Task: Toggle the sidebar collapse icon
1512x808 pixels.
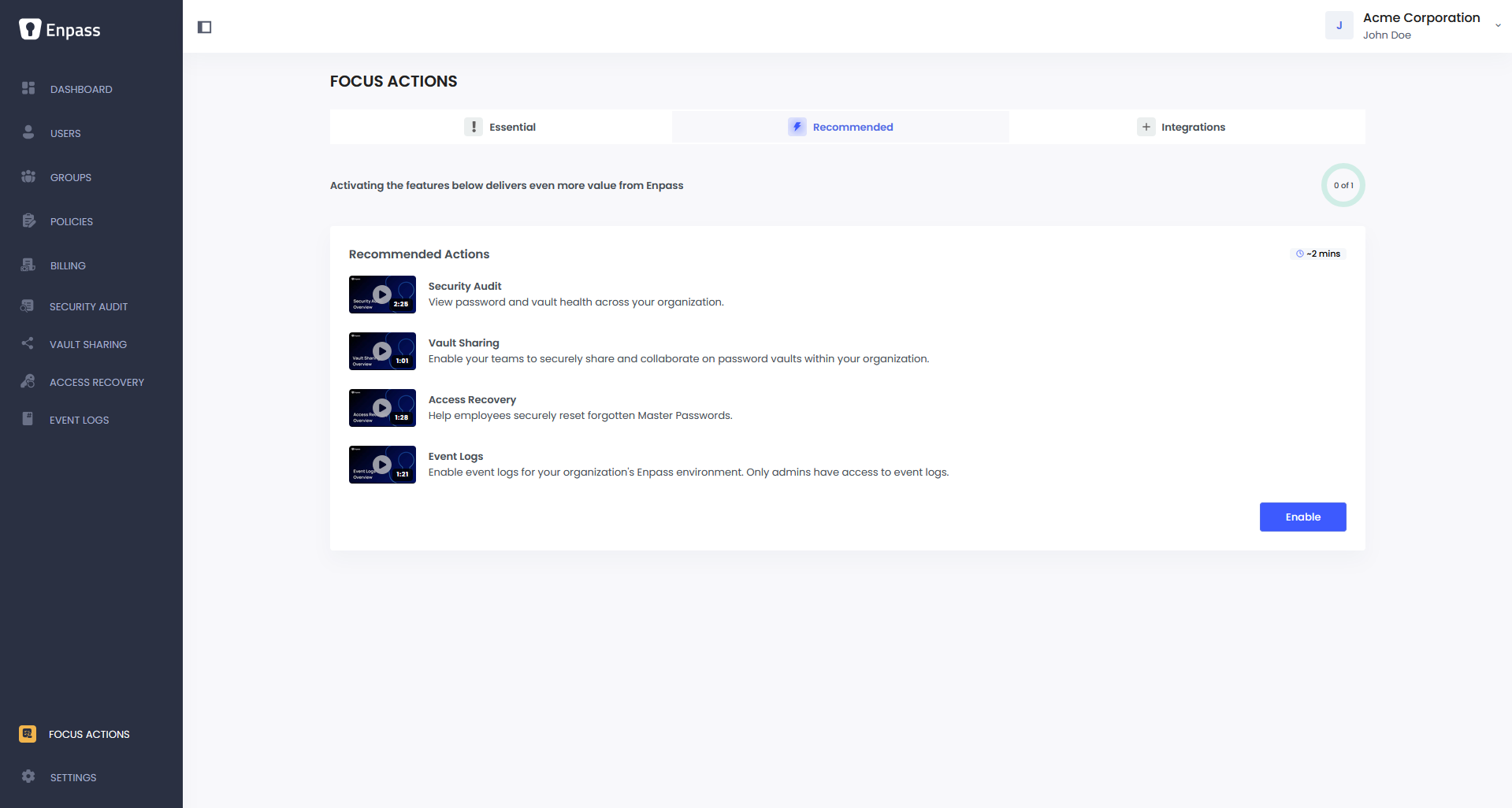Action: [x=205, y=28]
